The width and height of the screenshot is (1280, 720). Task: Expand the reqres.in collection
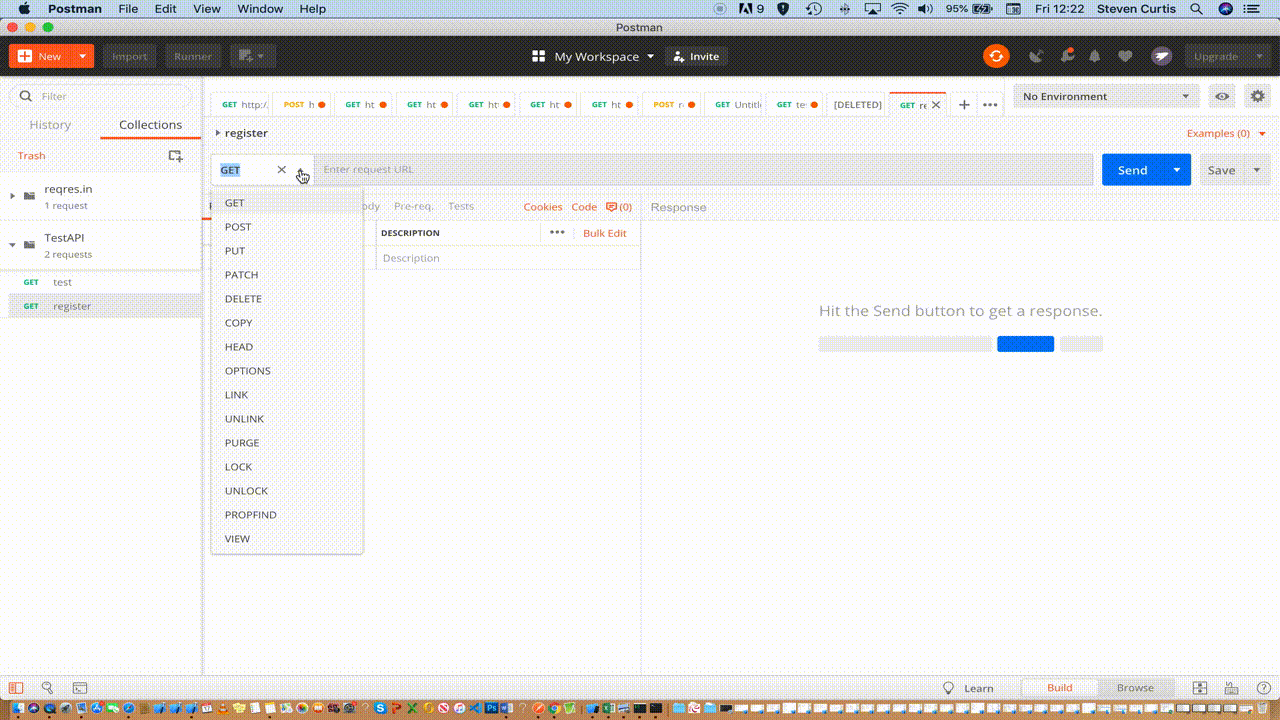(x=13, y=196)
